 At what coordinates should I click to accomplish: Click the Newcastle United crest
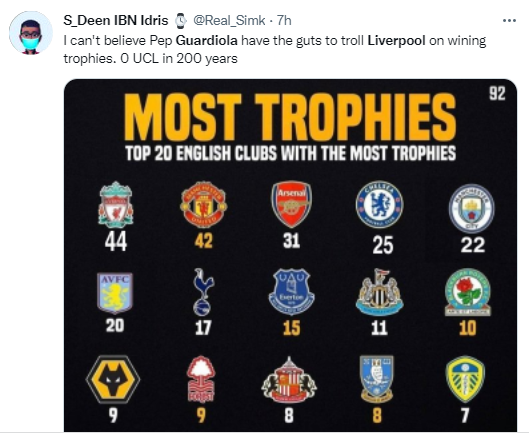[x=379, y=292]
